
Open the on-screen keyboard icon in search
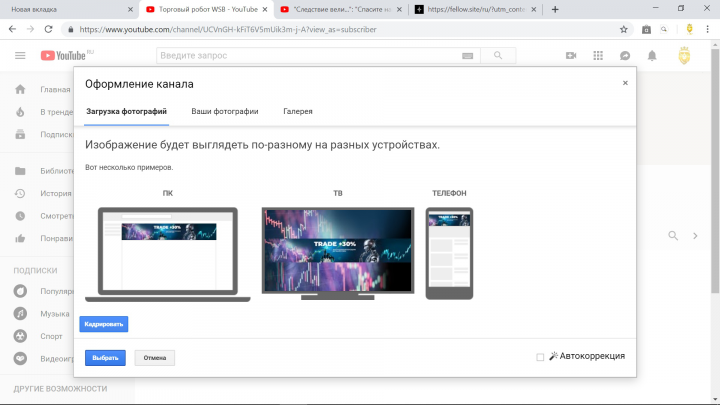coord(467,56)
